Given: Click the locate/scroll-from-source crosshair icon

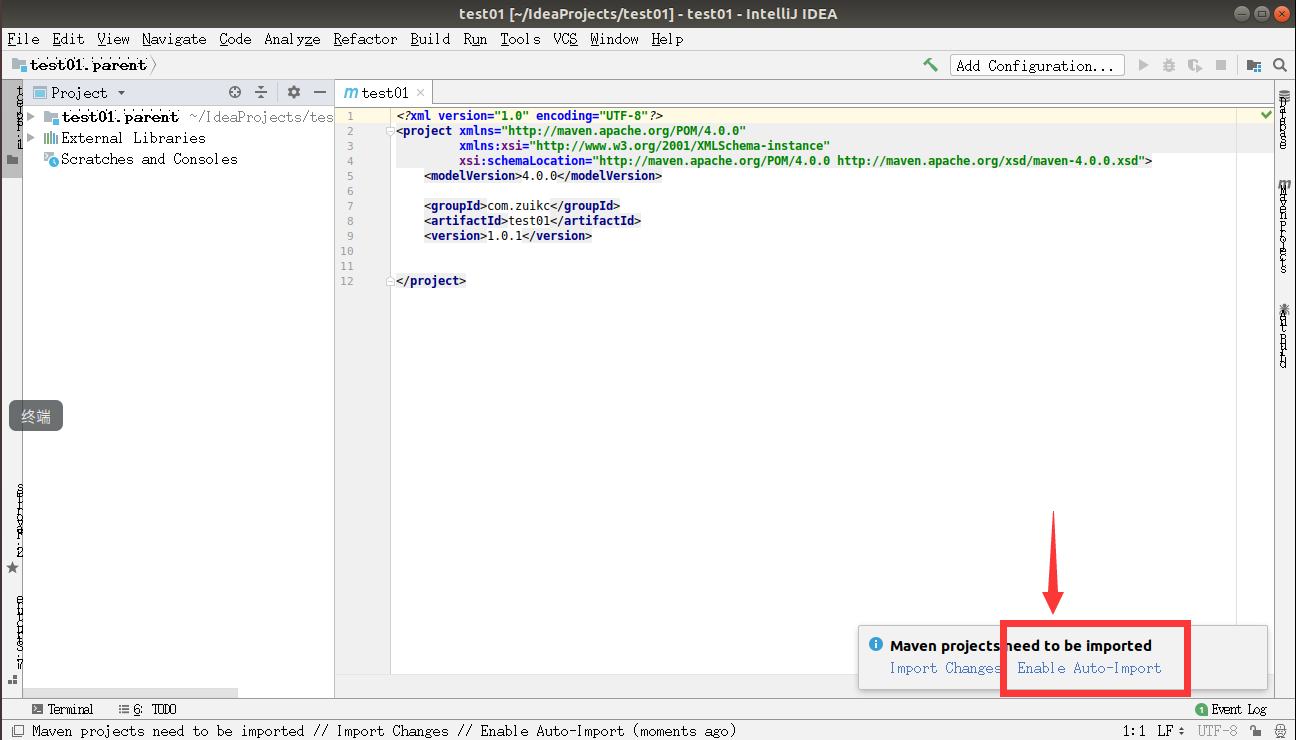Looking at the screenshot, I should [235, 92].
